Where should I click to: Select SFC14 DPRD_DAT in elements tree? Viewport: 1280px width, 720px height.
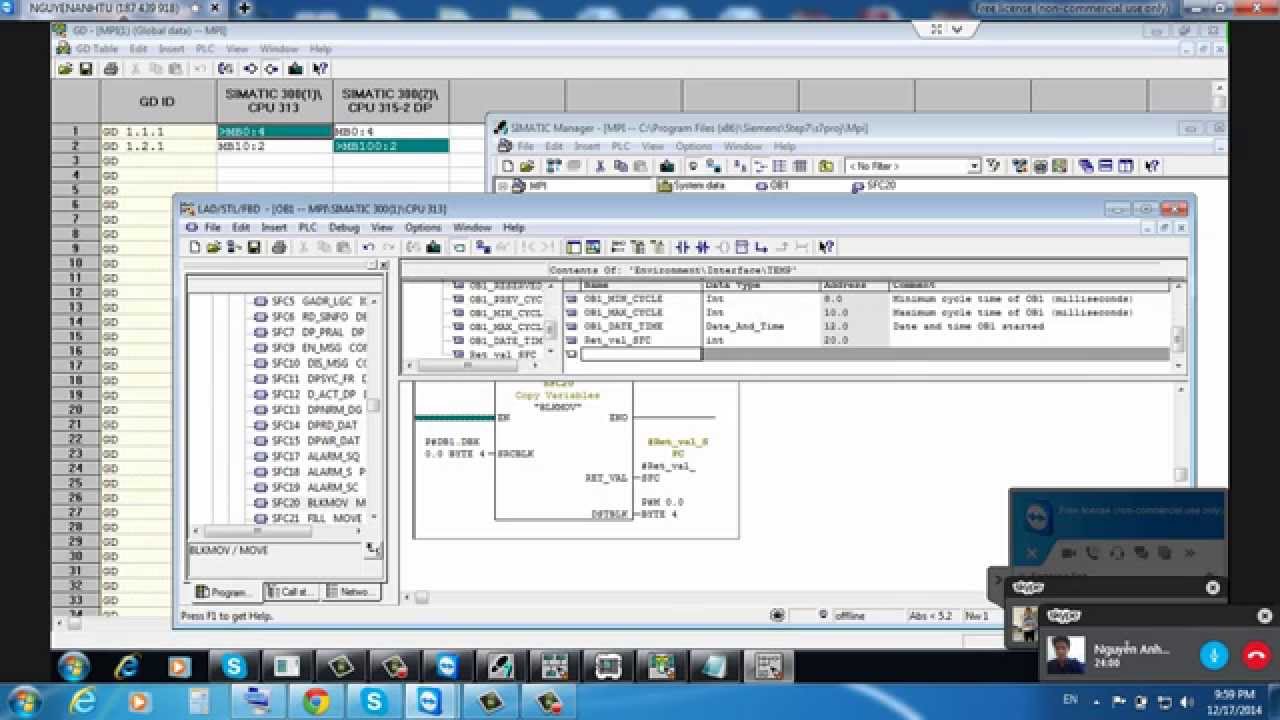tap(306, 425)
